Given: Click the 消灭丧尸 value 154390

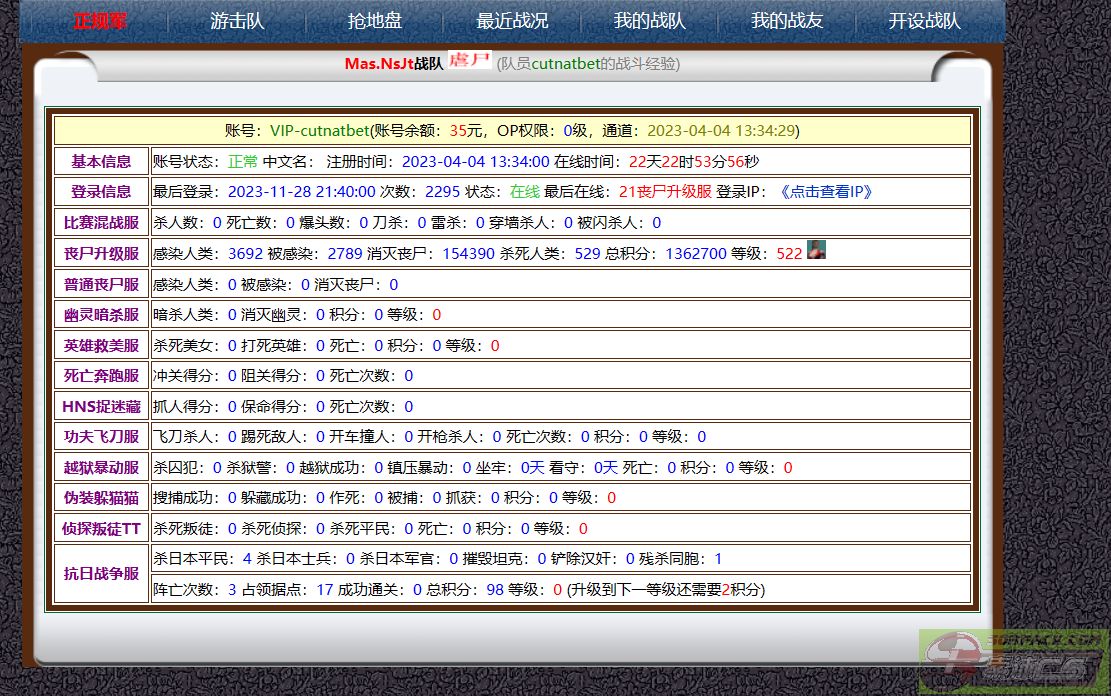Looking at the screenshot, I should [x=468, y=254].
